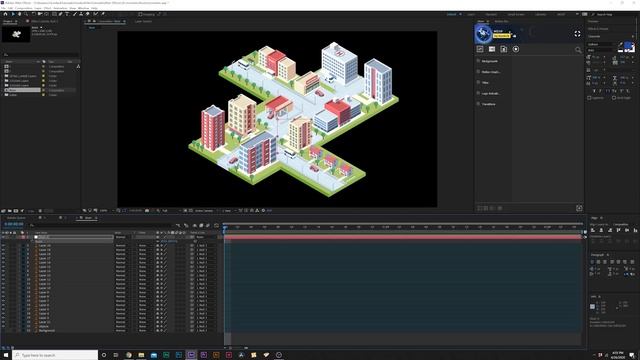Open Task View on taskbar
The width and height of the screenshot is (640, 360).
coord(116,355)
